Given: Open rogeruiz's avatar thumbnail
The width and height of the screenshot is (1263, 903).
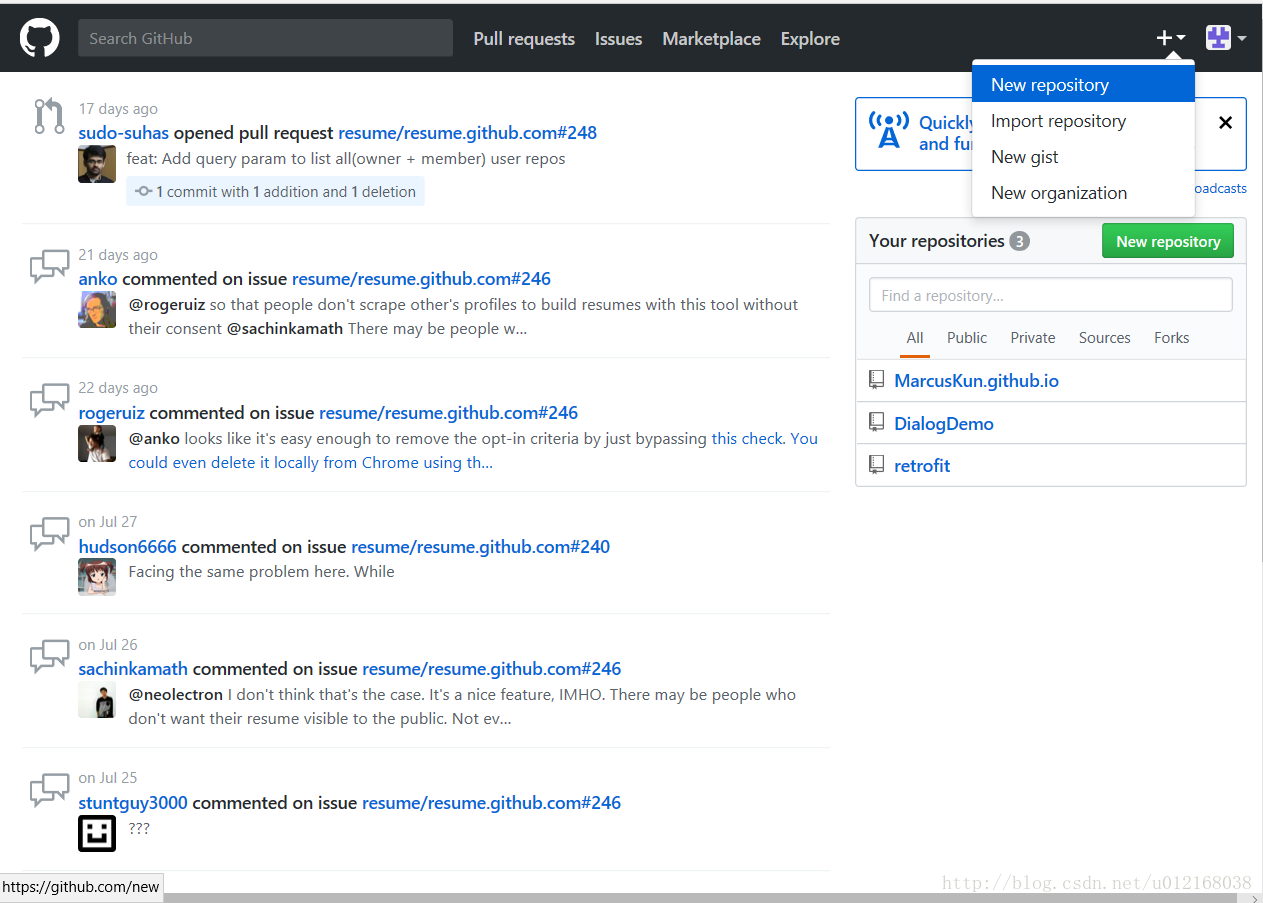Looking at the screenshot, I should click(97, 443).
